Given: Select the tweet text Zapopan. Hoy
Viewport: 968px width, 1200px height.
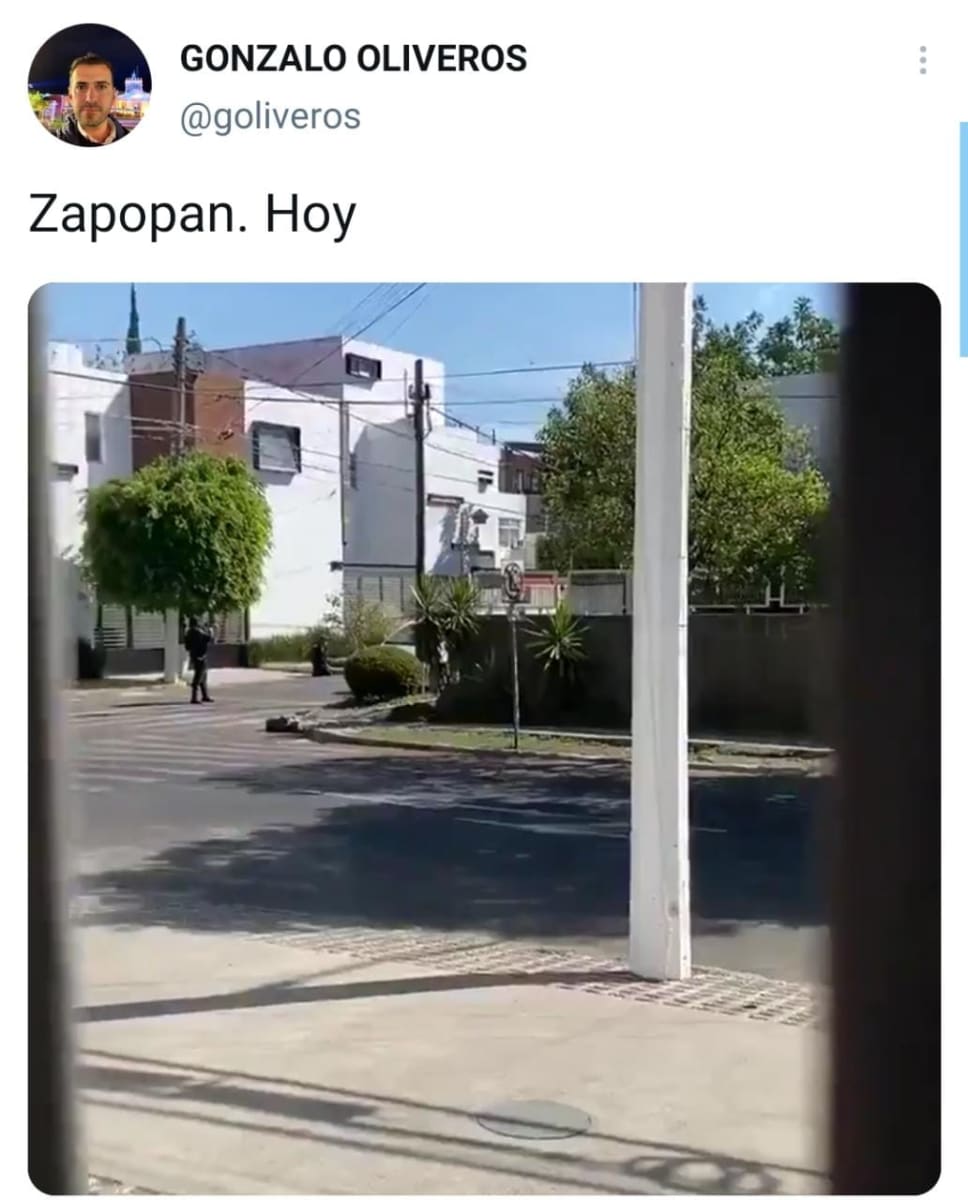Looking at the screenshot, I should [x=192, y=214].
